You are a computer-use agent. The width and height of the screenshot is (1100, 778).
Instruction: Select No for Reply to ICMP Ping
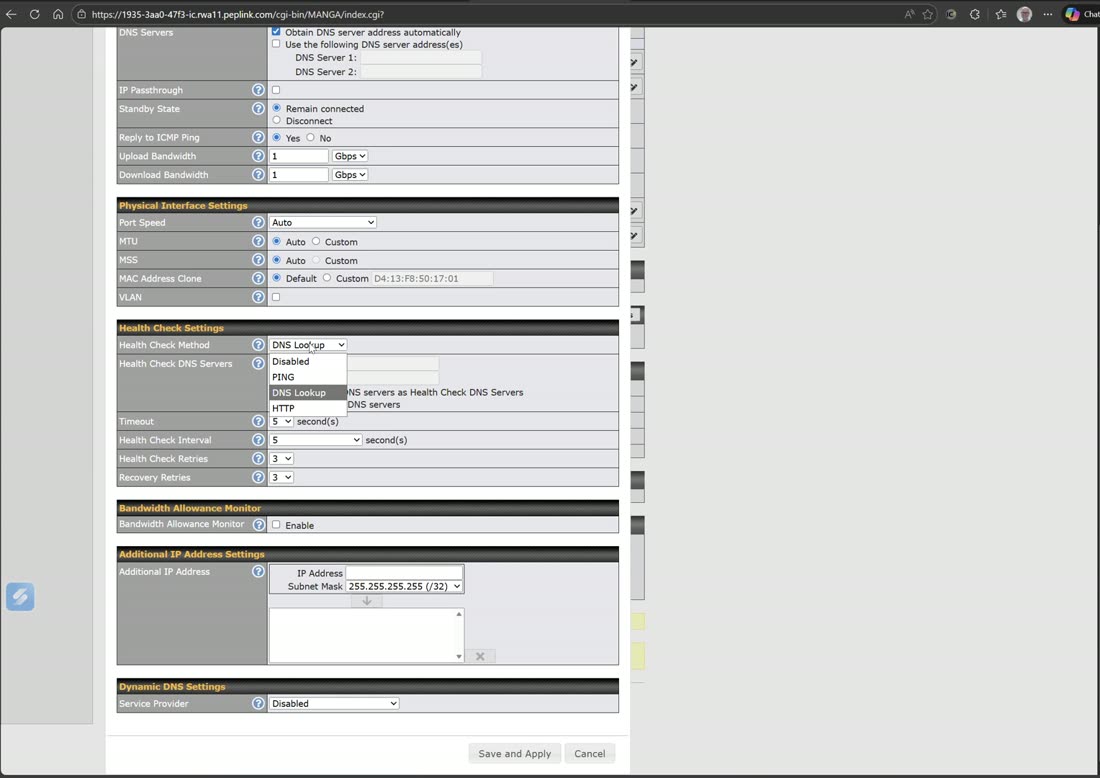pyautogui.click(x=310, y=138)
